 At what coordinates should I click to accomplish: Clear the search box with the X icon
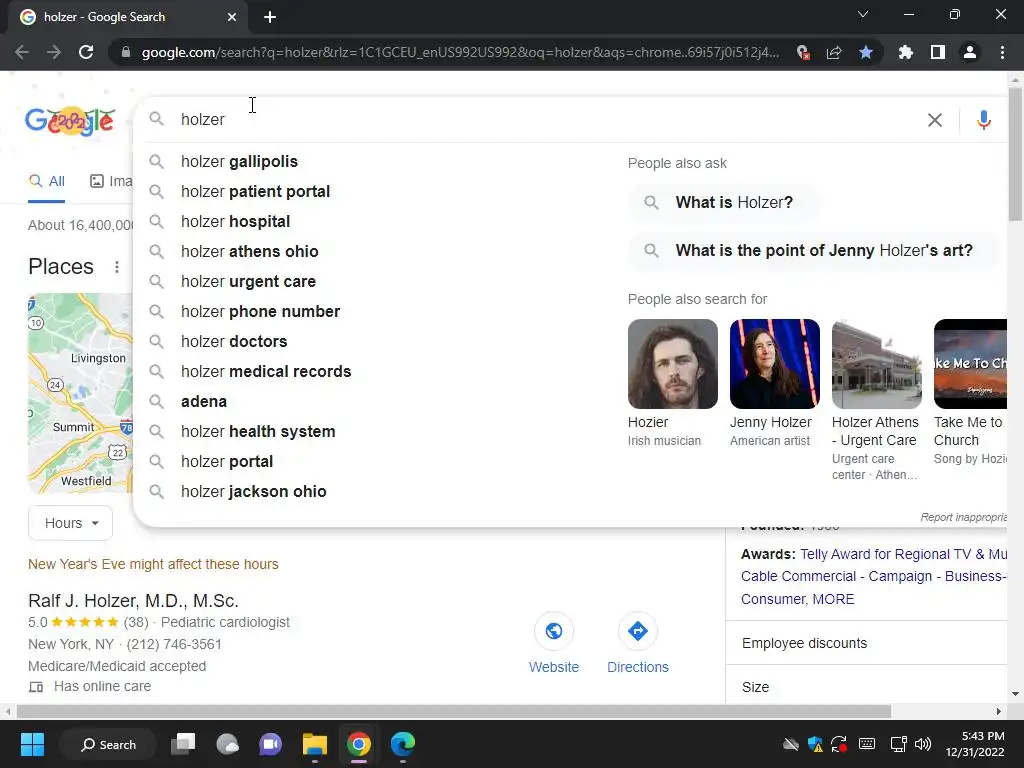coord(935,120)
